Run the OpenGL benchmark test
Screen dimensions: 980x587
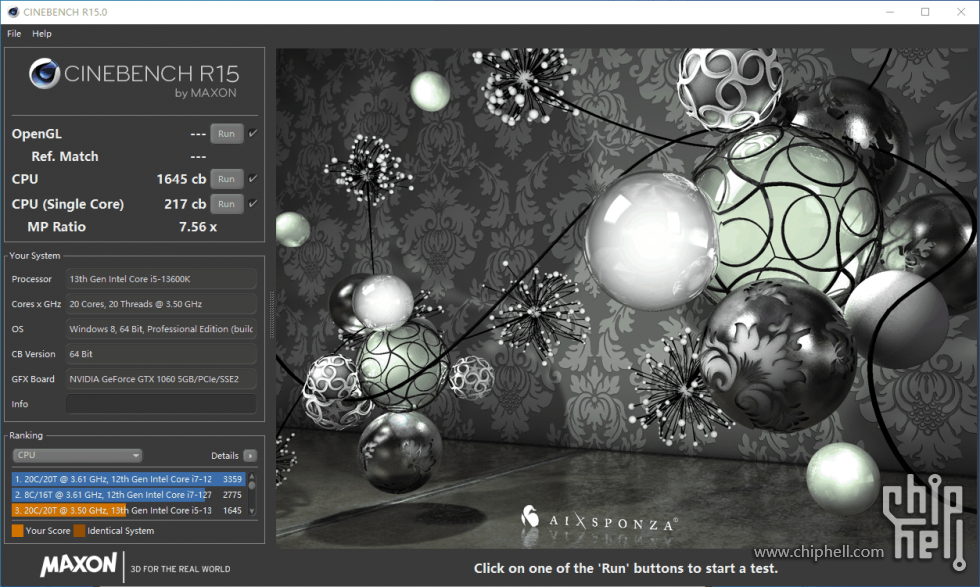pyautogui.click(x=226, y=134)
